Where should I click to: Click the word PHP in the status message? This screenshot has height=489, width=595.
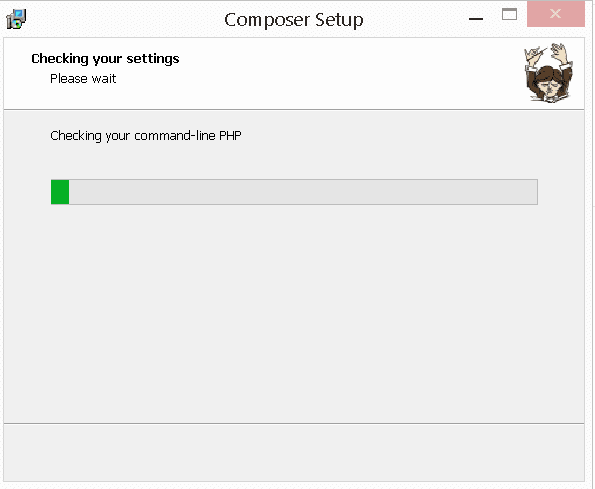pos(230,135)
